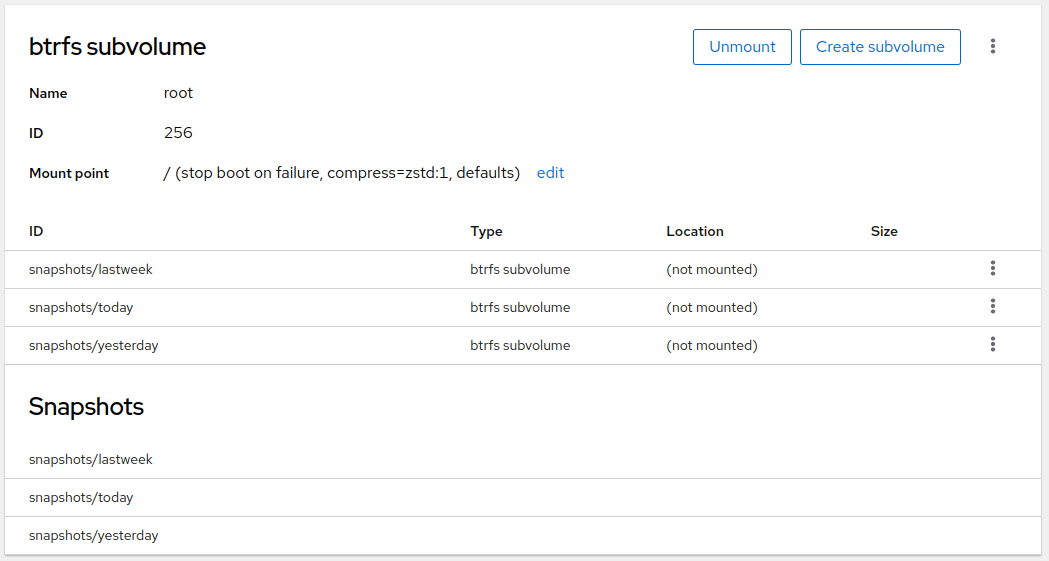This screenshot has width=1049, height=561.
Task: Click the Type cell of snapshots/lastweek row
Action: tap(520, 269)
